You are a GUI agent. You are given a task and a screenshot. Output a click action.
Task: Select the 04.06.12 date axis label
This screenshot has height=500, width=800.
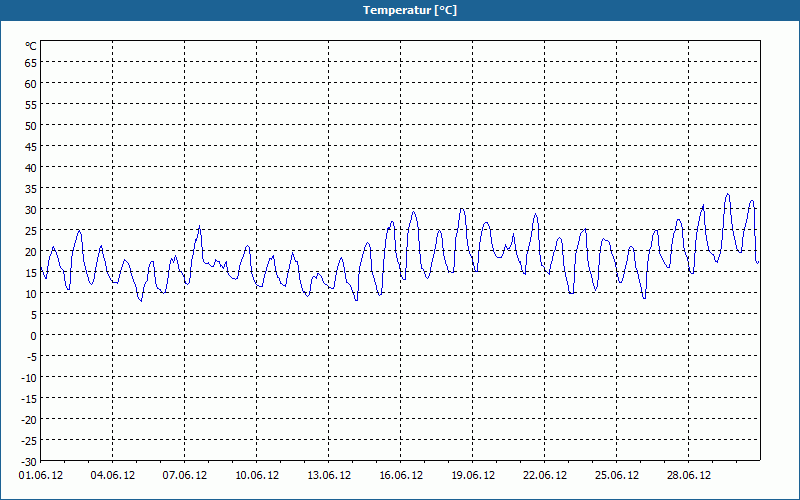point(113,476)
